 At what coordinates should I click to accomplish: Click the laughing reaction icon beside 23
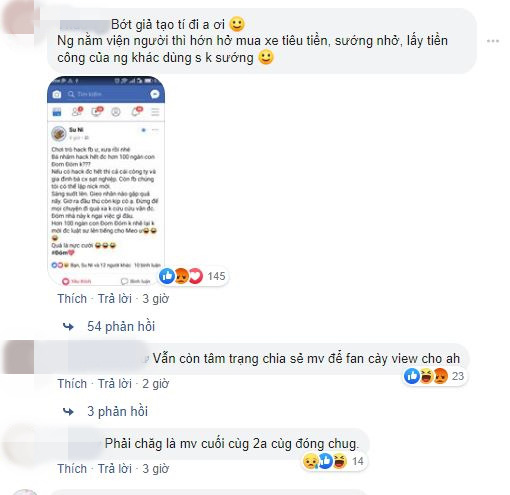[426, 376]
